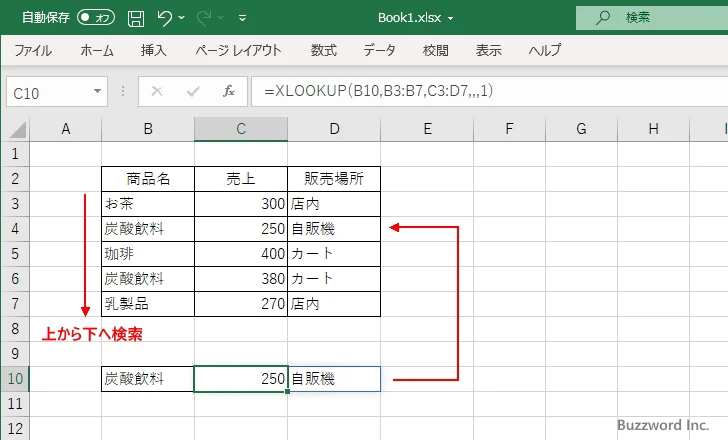
Task: Select column G header
Action: pyautogui.click(x=581, y=129)
